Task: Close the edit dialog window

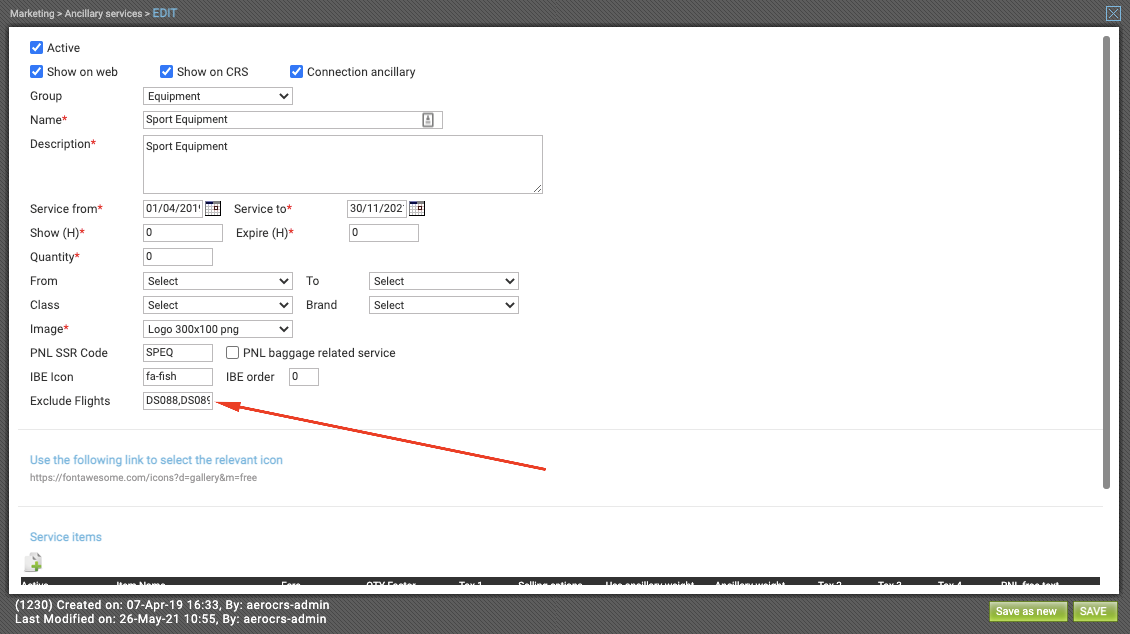Action: pos(1113,13)
